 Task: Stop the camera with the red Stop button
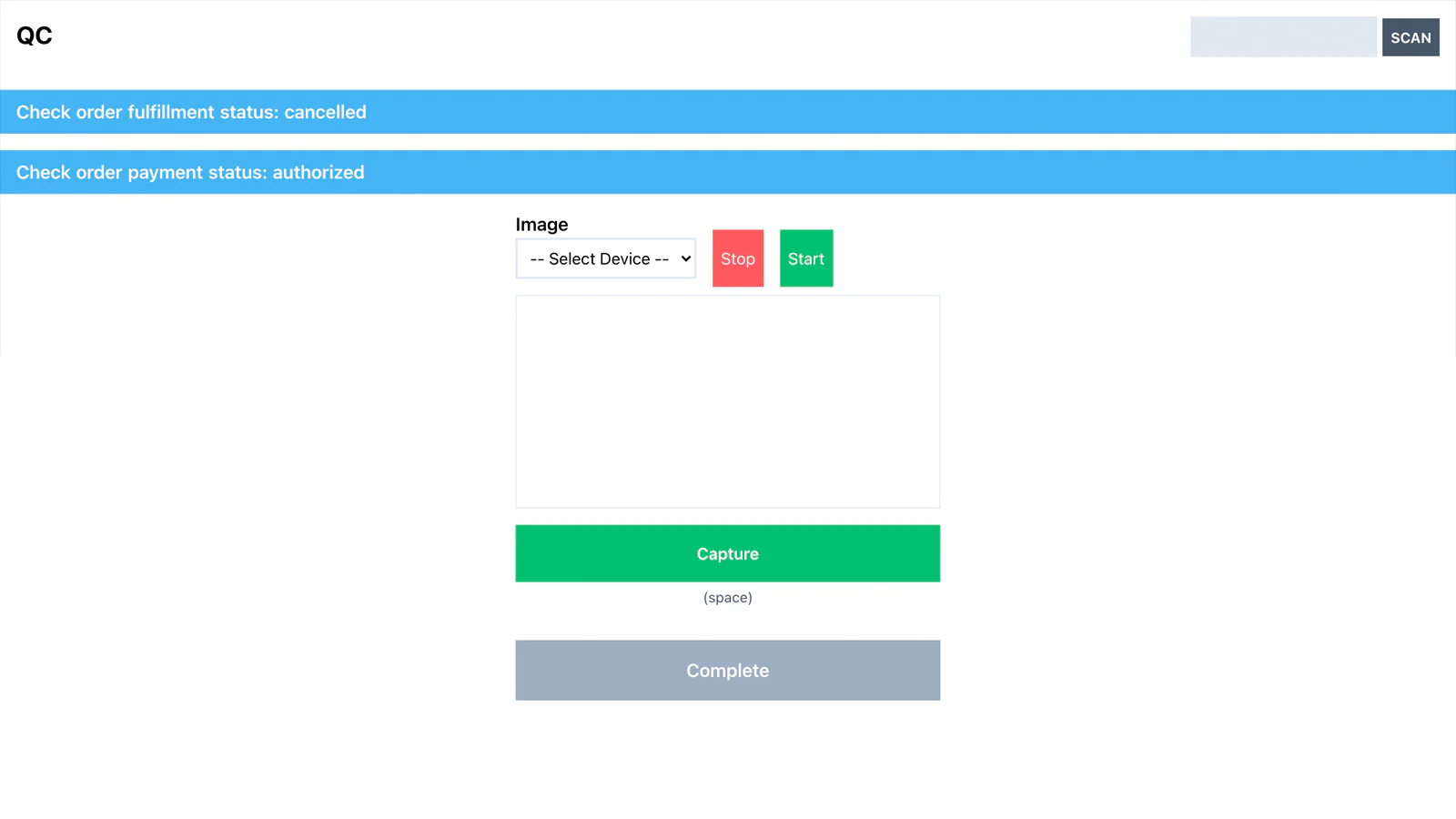click(x=738, y=258)
